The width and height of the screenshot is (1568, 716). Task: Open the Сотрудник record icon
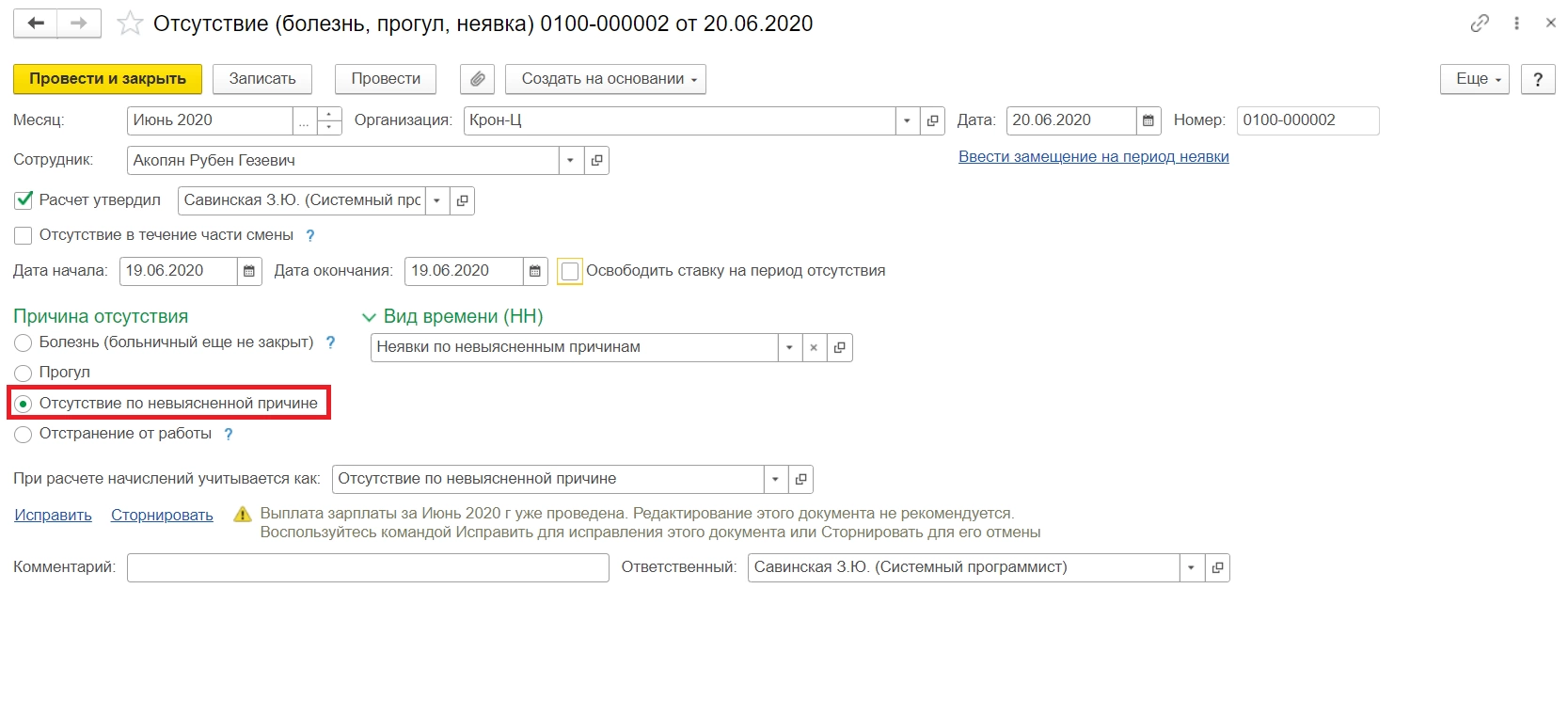[x=596, y=161]
